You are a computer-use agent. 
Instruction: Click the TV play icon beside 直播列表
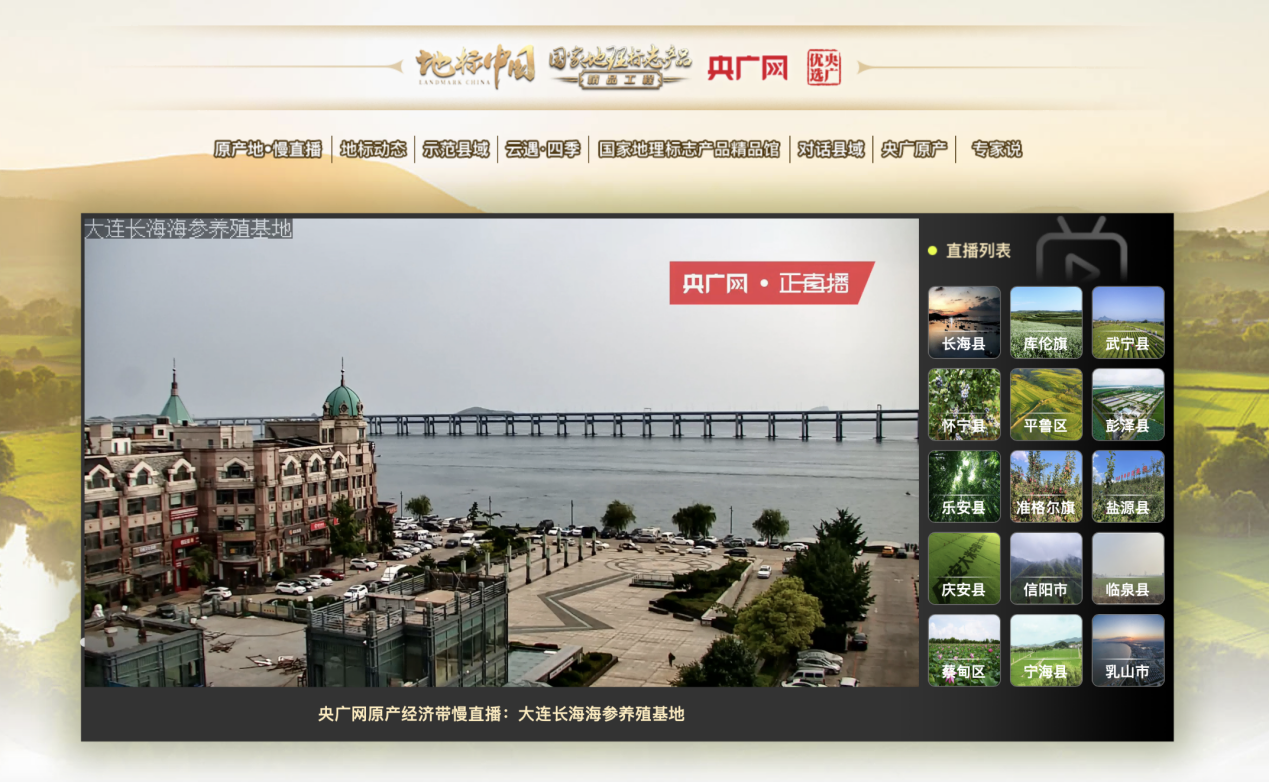point(1081,252)
